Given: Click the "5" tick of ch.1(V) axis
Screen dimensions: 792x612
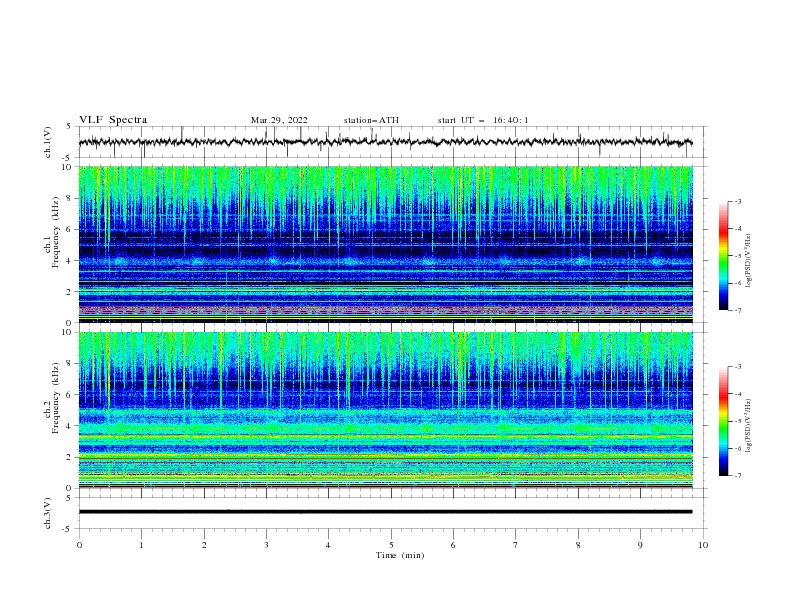Looking at the screenshot, I should [x=70, y=126].
